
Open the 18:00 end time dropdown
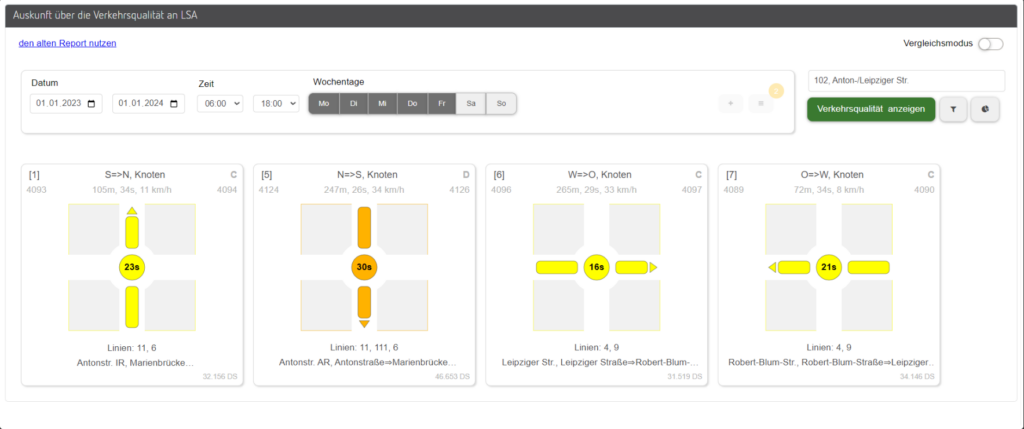pyautogui.click(x=276, y=104)
